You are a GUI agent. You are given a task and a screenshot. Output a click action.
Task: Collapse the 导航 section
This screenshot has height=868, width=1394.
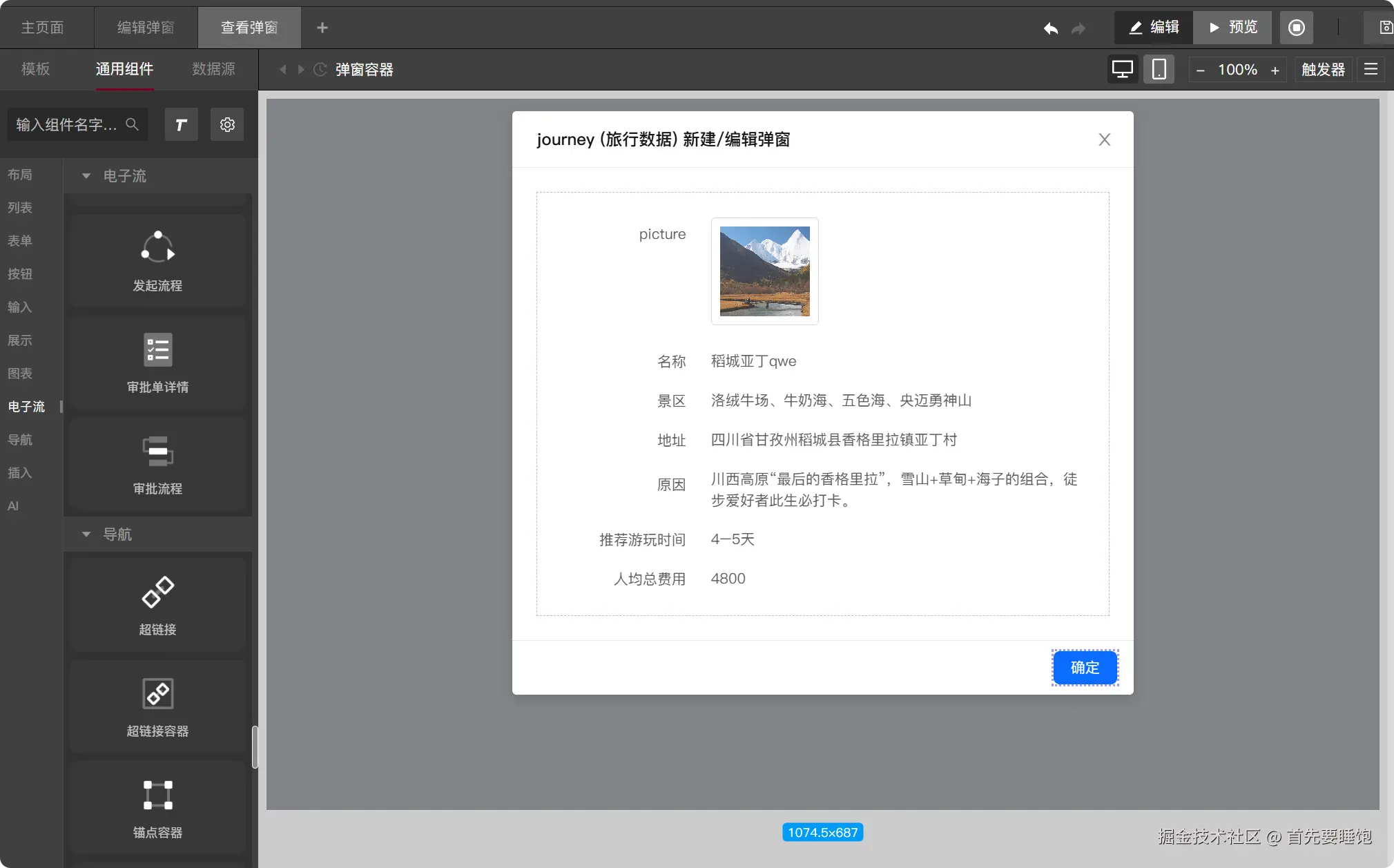[x=86, y=534]
